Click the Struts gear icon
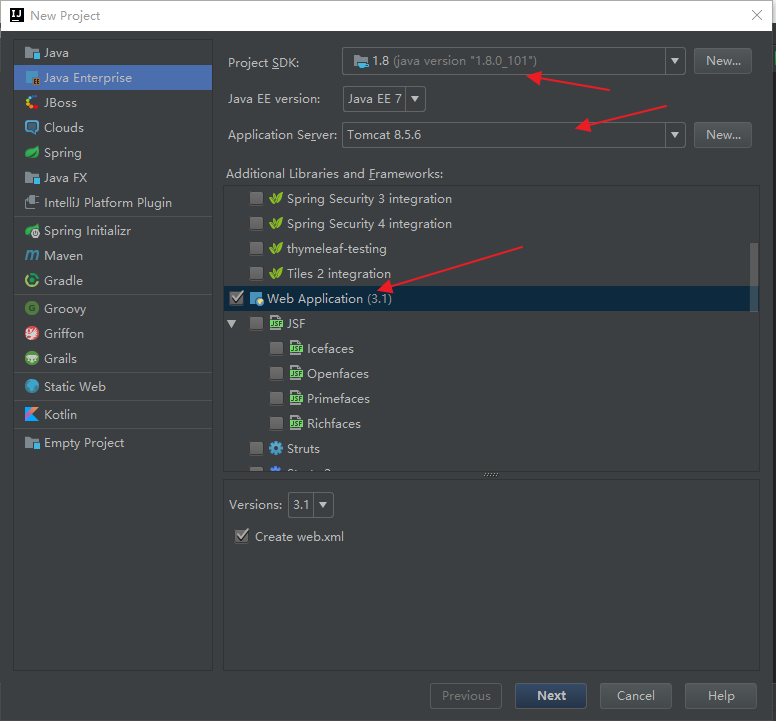The image size is (776, 721). (276, 448)
